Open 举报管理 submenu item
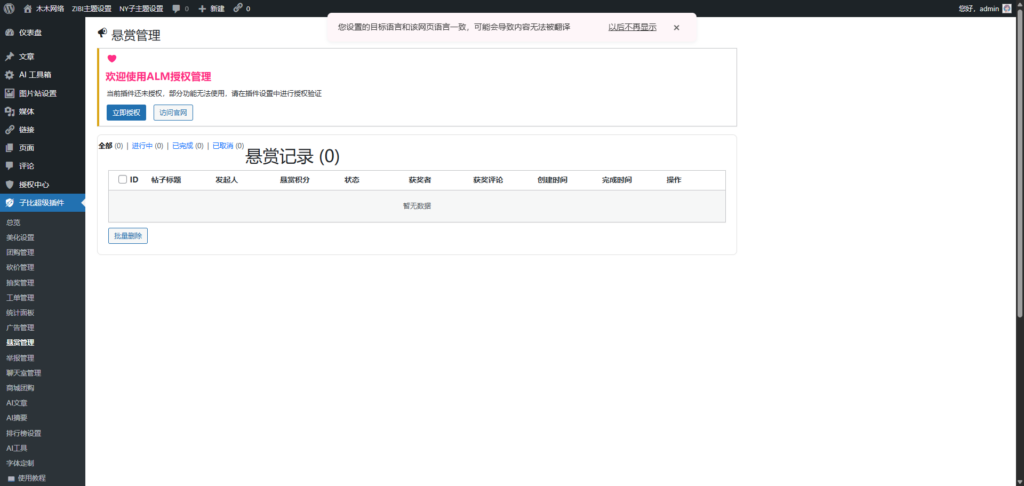 (20, 358)
